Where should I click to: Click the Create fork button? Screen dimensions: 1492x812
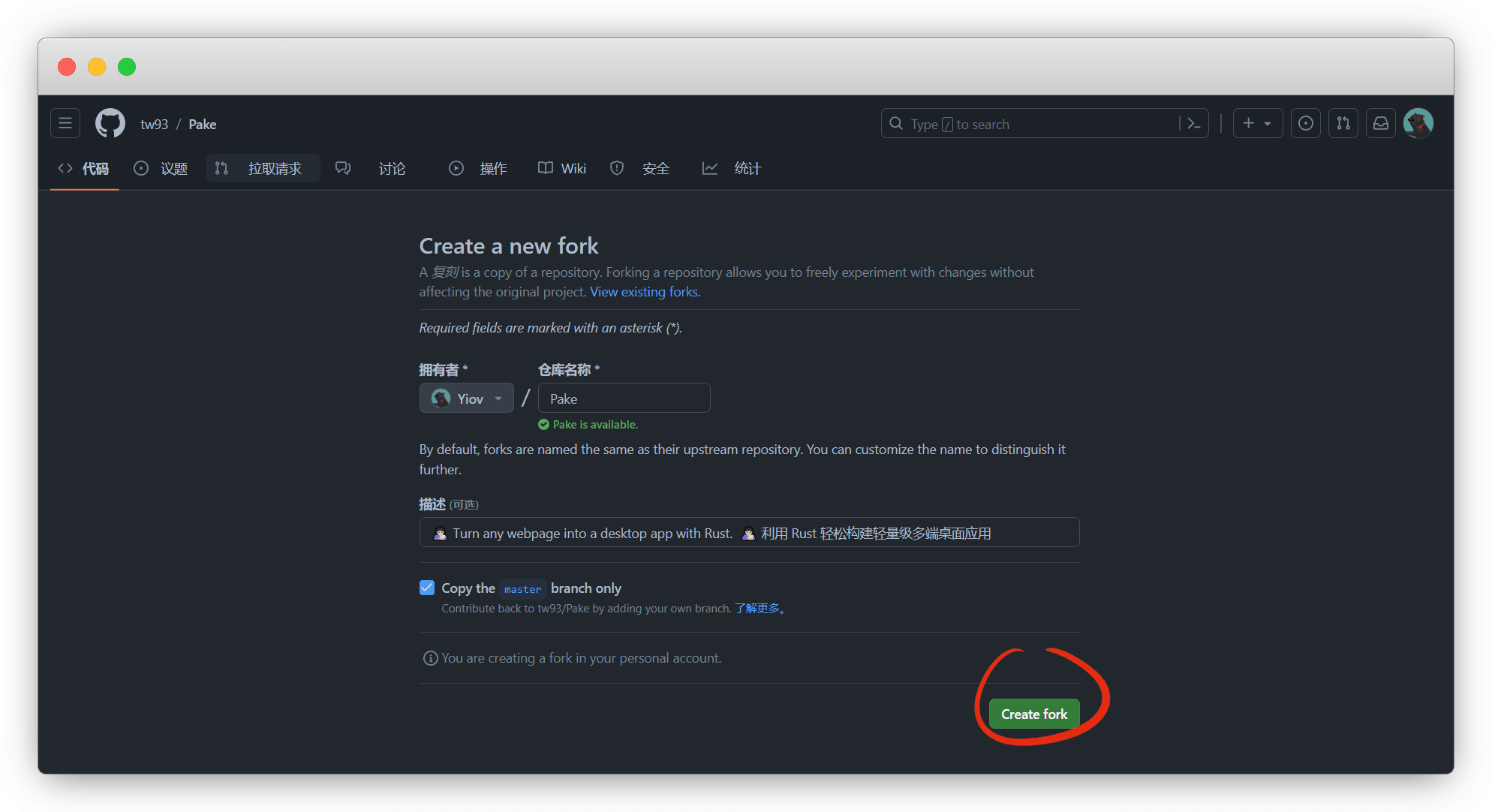(1033, 714)
